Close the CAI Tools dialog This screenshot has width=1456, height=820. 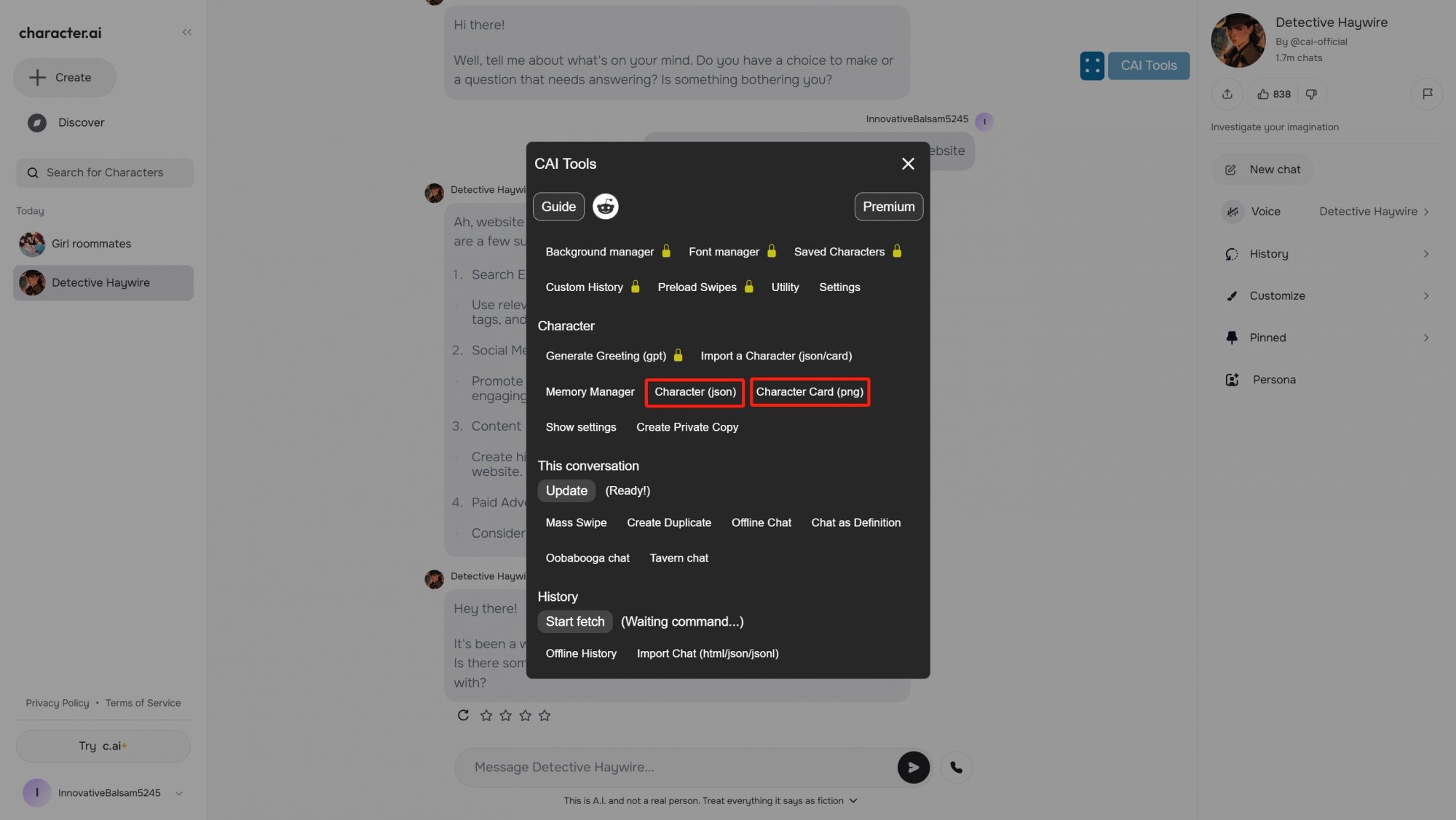908,164
